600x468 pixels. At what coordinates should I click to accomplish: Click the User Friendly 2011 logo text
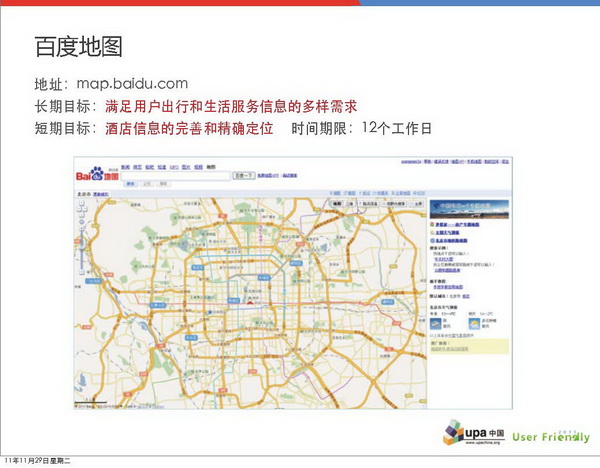click(x=551, y=437)
